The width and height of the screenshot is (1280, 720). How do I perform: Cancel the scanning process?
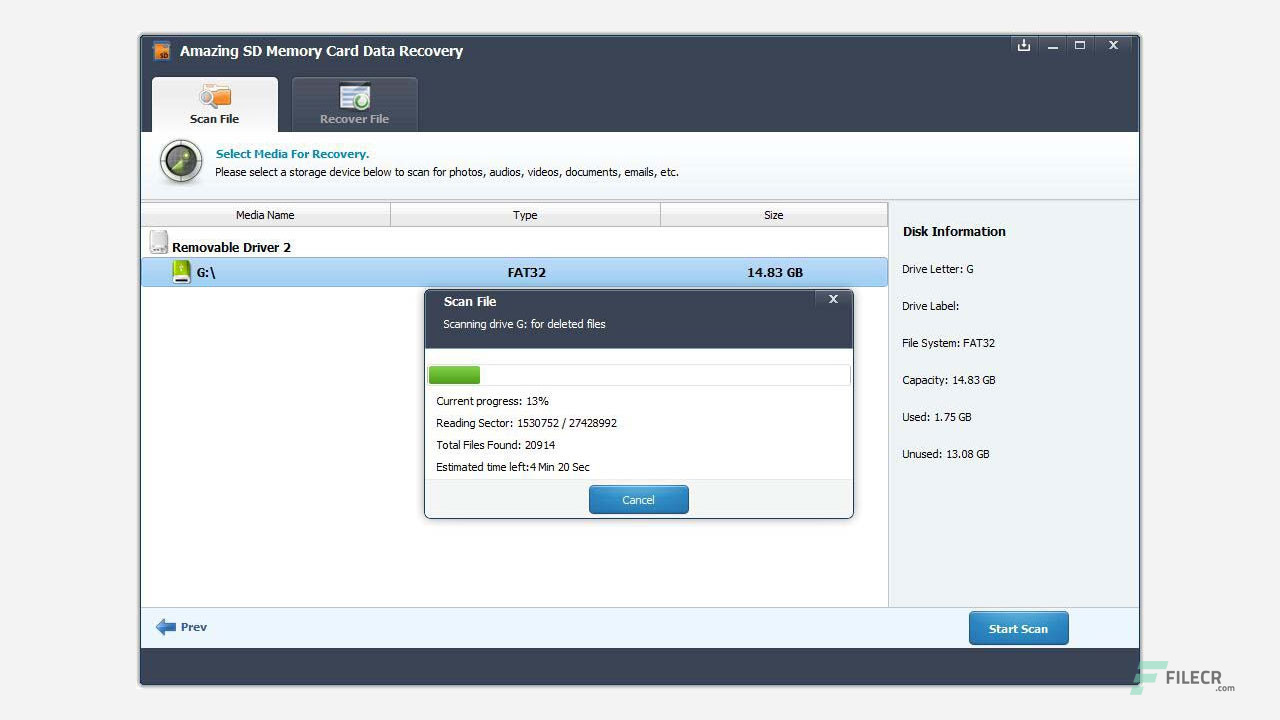click(638, 500)
